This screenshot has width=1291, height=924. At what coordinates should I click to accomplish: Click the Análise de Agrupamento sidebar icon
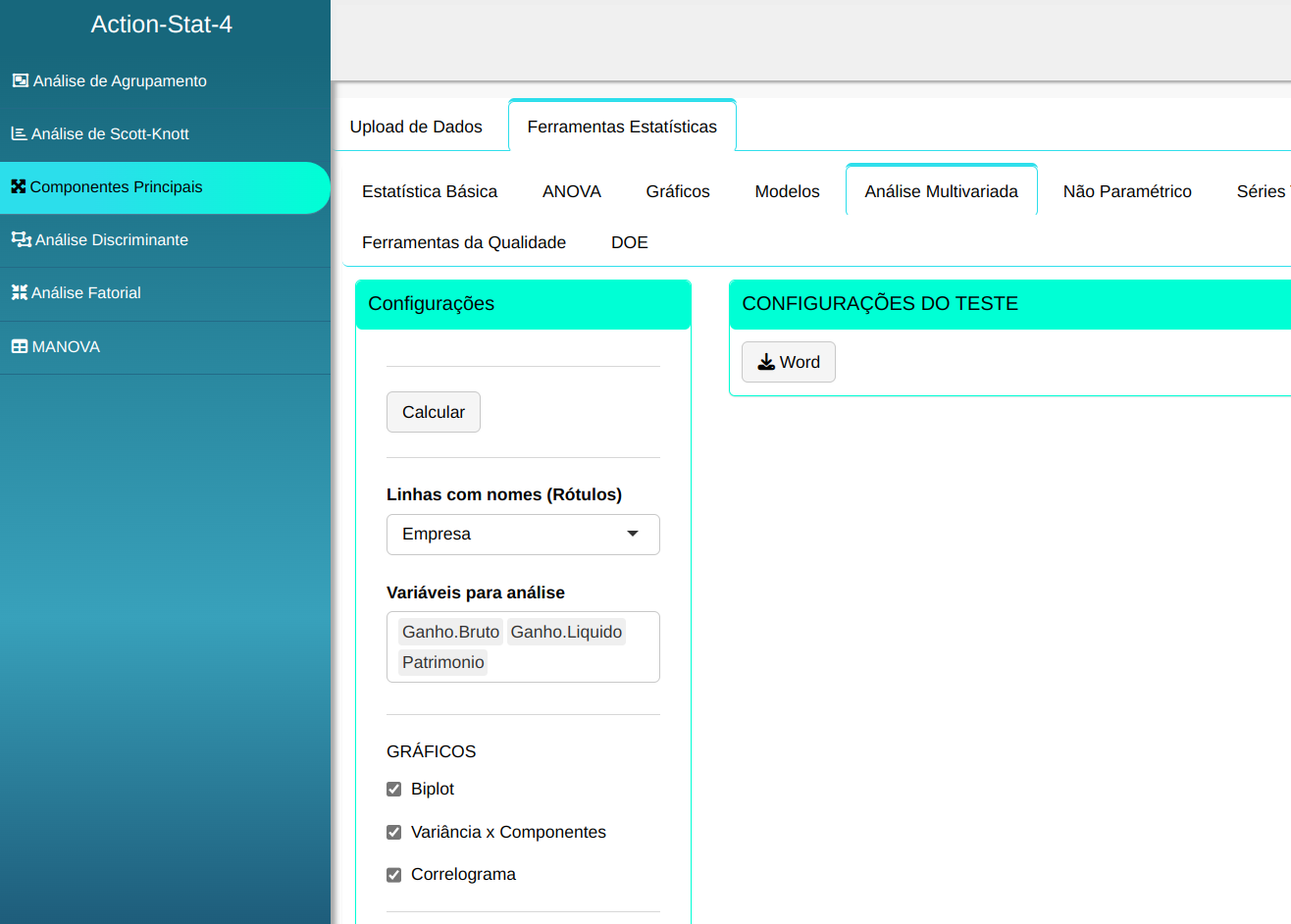coord(20,80)
